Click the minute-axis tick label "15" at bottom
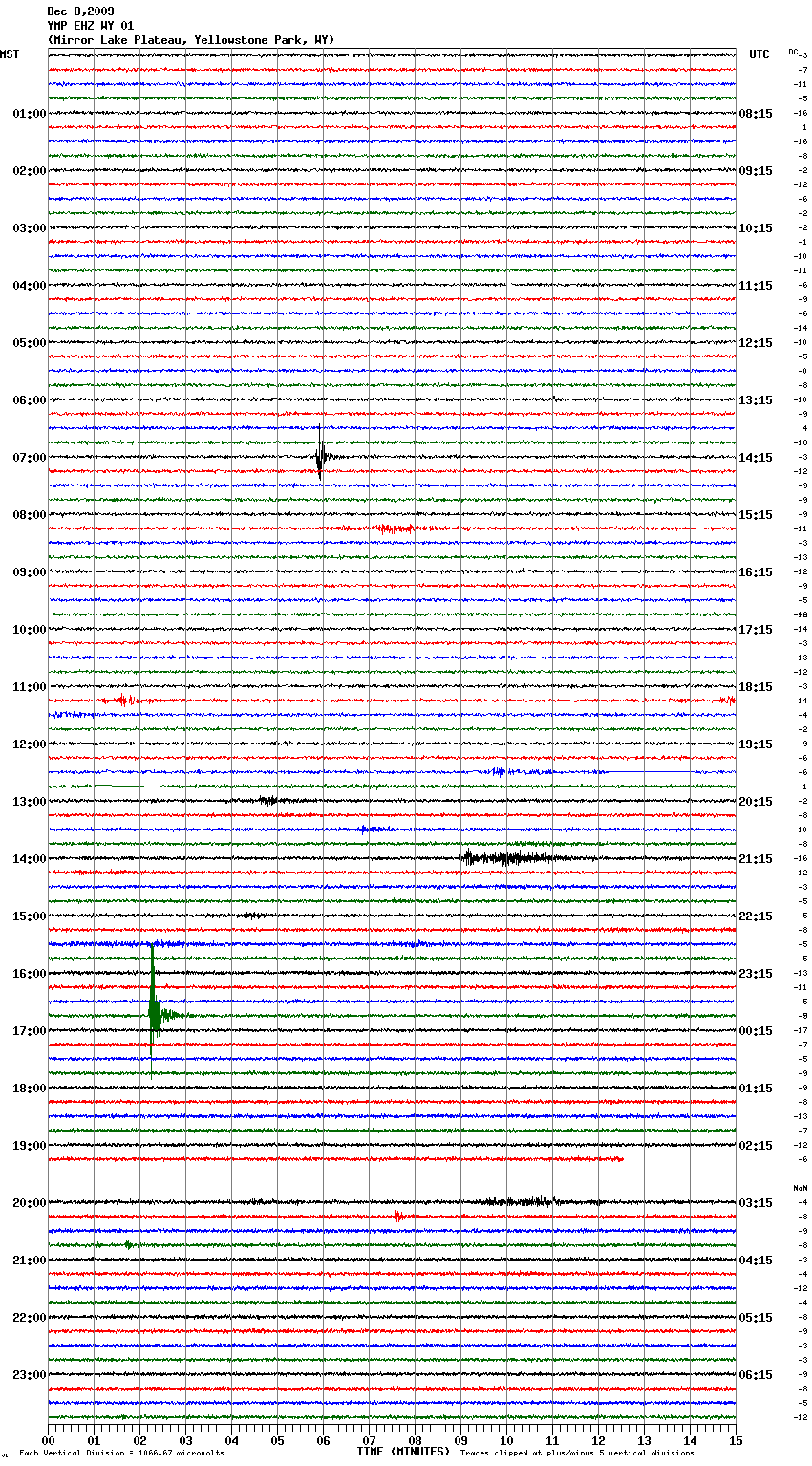Viewport: 812px width, 1466px height. [736, 1440]
